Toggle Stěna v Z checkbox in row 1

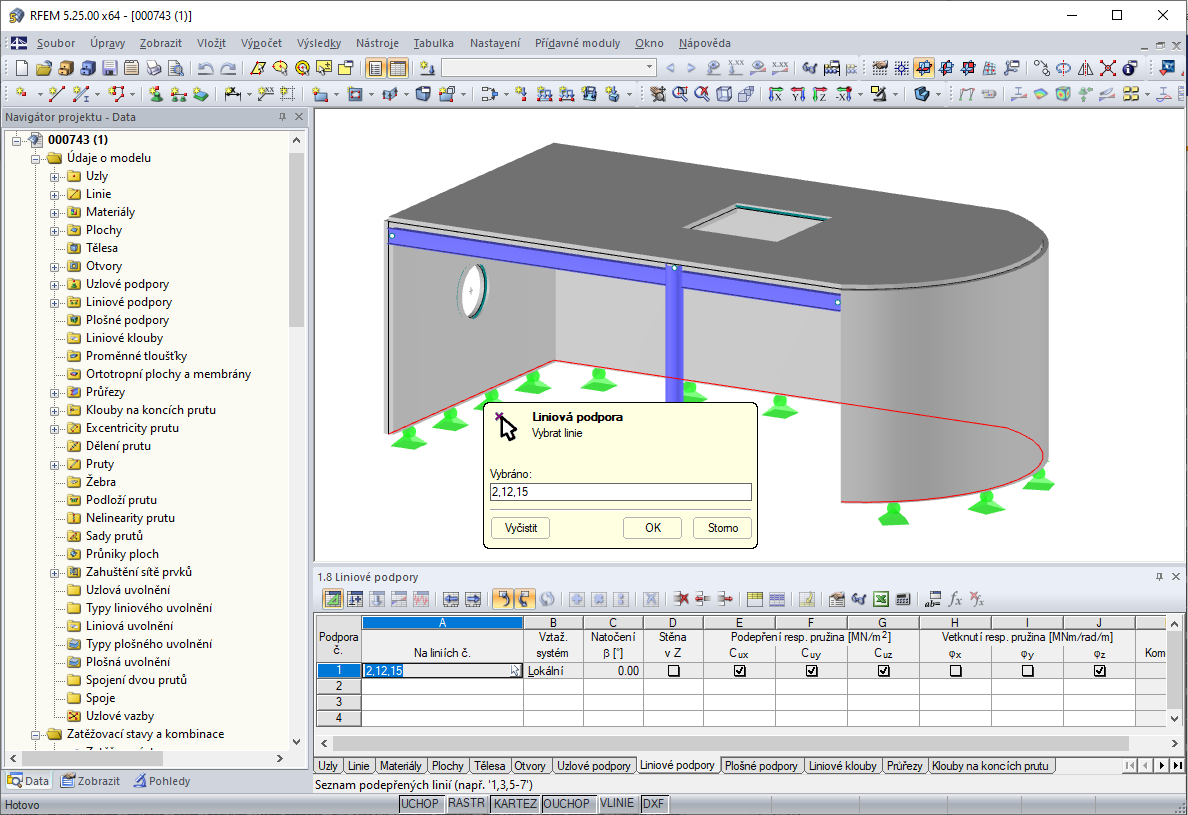coord(673,670)
